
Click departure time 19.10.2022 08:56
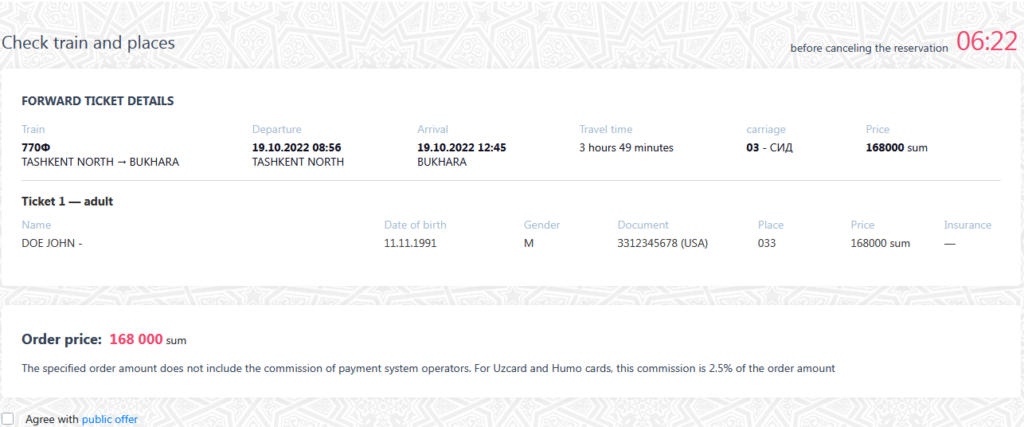(x=296, y=148)
